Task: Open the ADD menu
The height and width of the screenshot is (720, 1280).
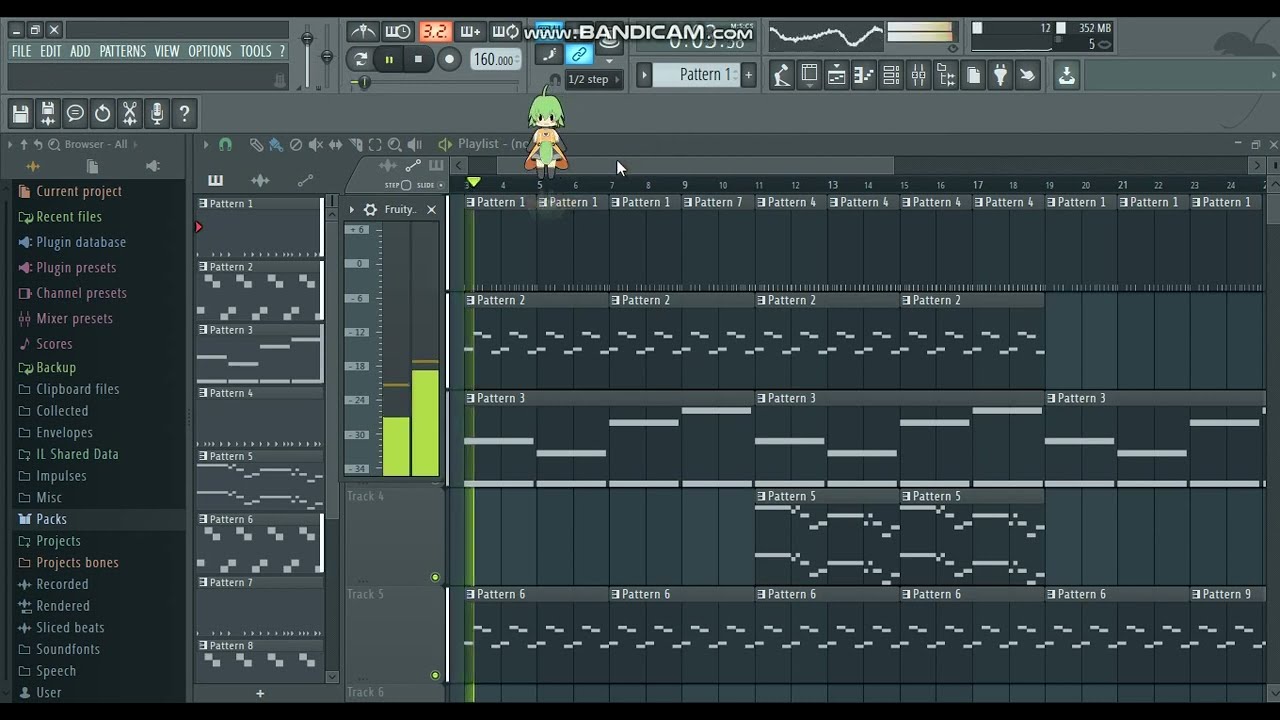Action: point(80,51)
